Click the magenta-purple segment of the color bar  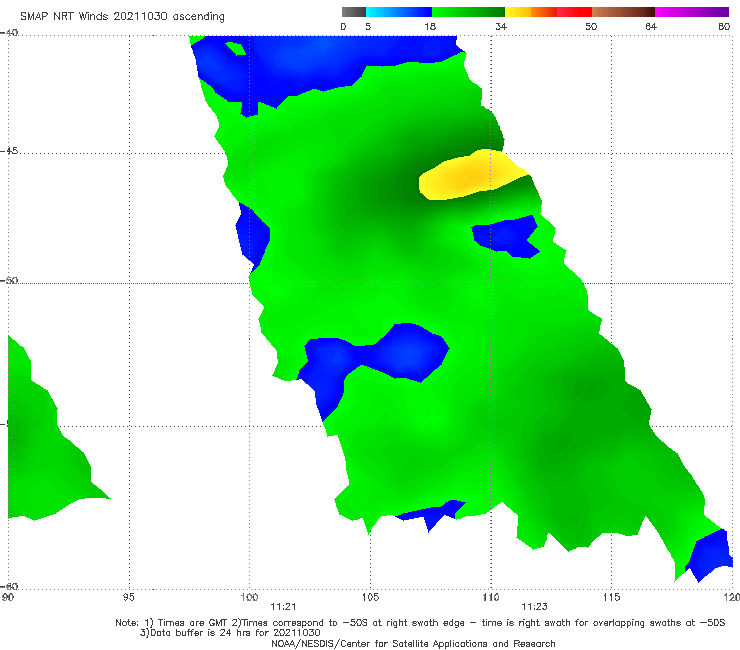(x=692, y=12)
